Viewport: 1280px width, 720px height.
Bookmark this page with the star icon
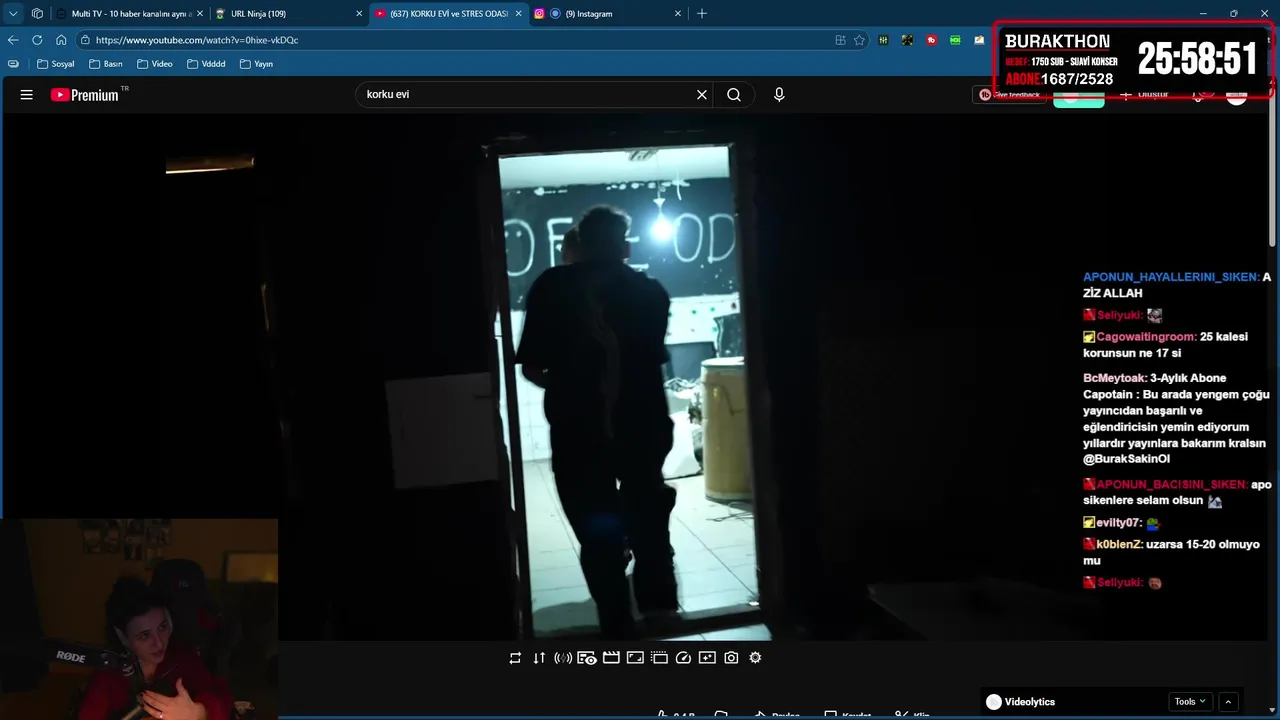click(x=859, y=40)
